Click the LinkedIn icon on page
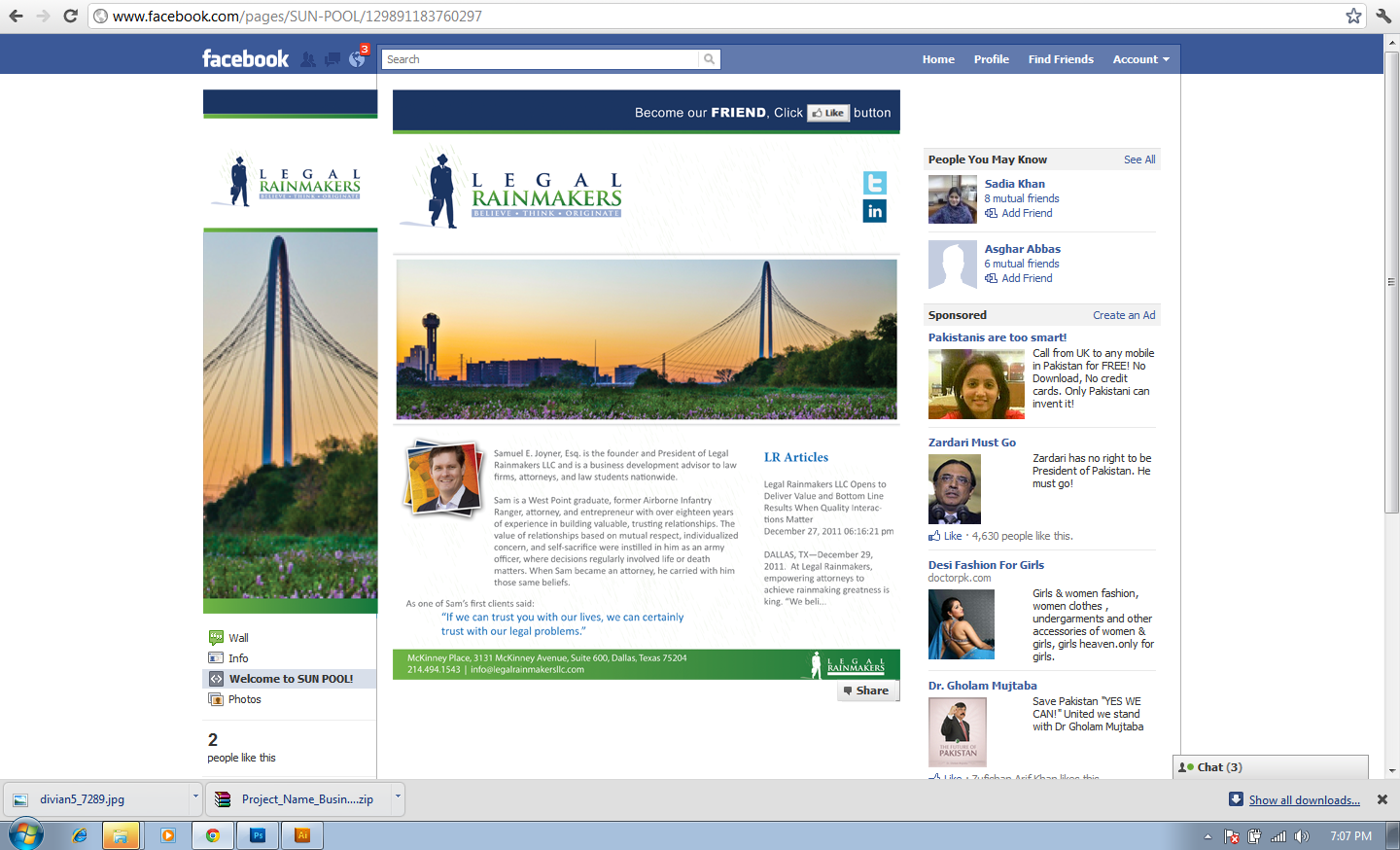Viewport: 1400px width, 850px height. (x=874, y=211)
